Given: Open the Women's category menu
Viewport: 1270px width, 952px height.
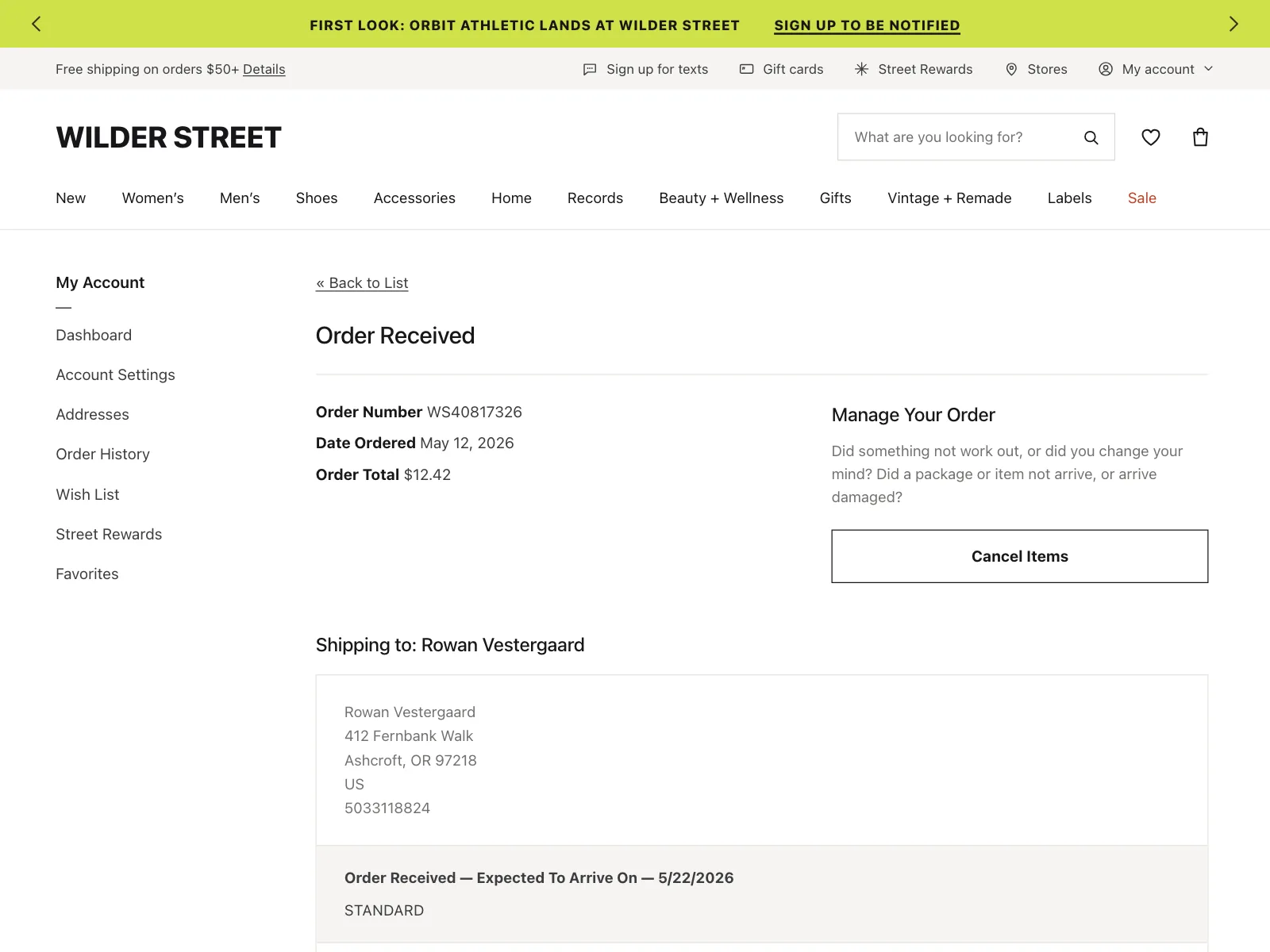Looking at the screenshot, I should tap(153, 198).
